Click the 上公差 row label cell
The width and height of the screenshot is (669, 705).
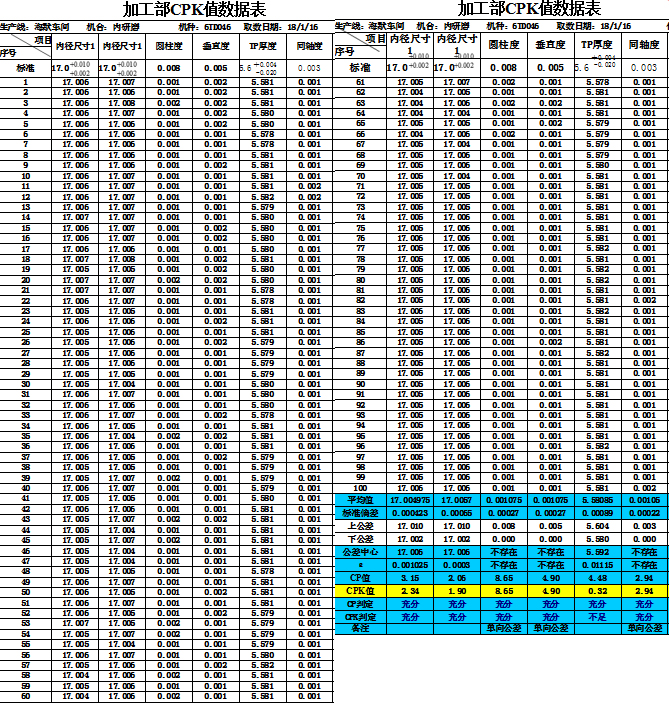click(x=359, y=524)
